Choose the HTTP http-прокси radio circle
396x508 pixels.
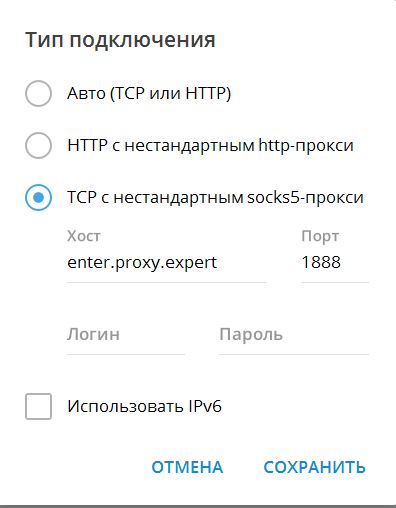click(x=38, y=145)
